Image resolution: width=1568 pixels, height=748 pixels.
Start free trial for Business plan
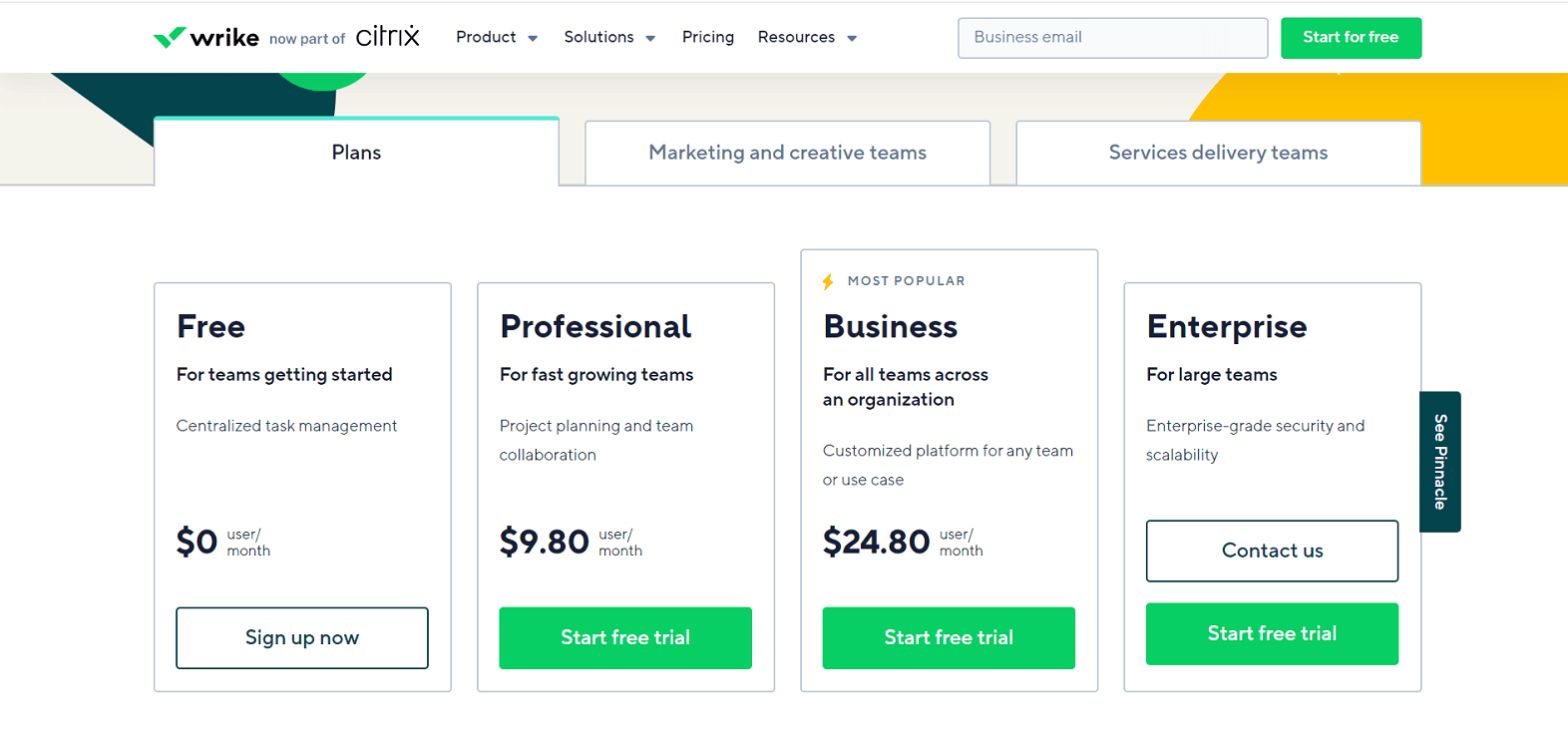click(x=949, y=638)
